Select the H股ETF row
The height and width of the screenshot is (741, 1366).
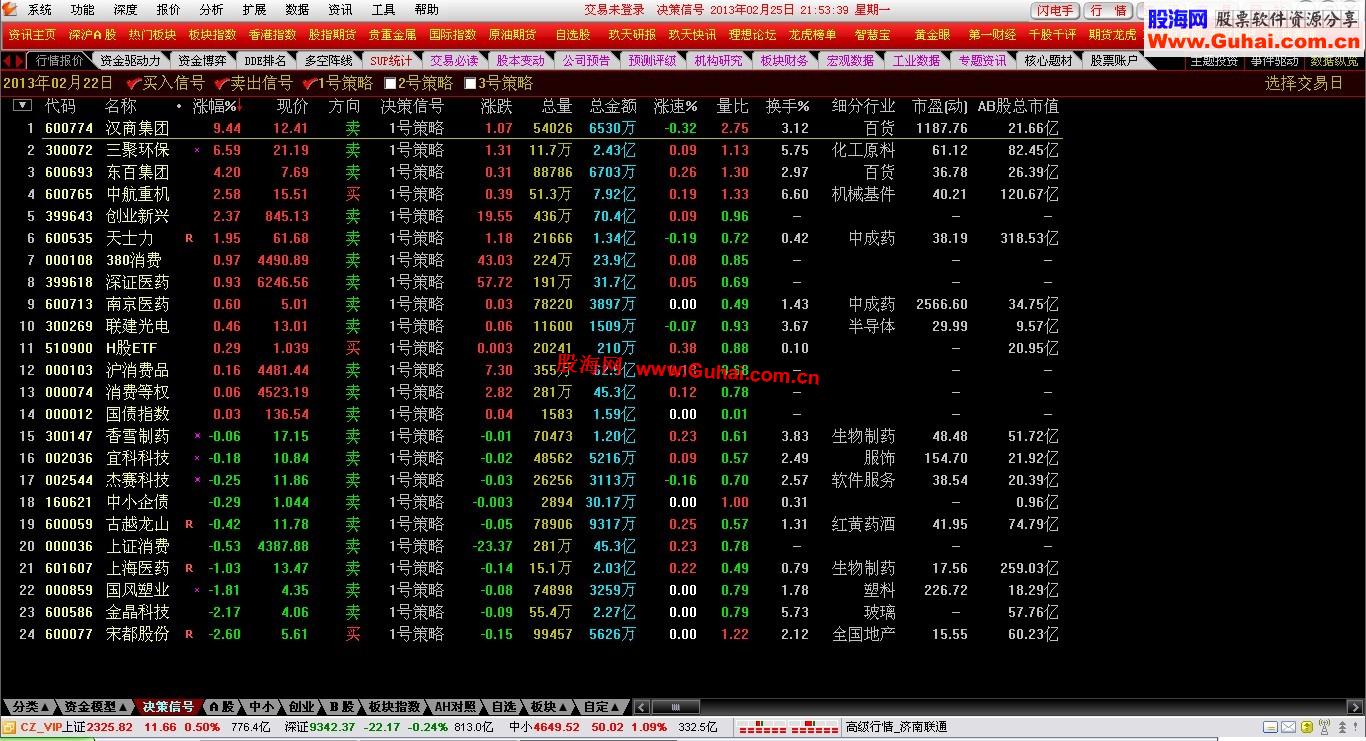coord(532,348)
